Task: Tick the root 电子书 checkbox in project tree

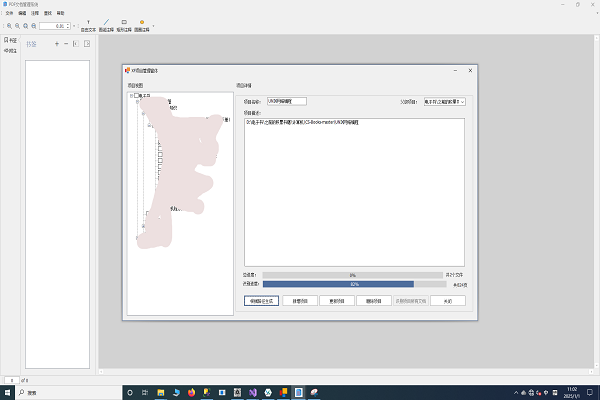Action: tap(136, 96)
